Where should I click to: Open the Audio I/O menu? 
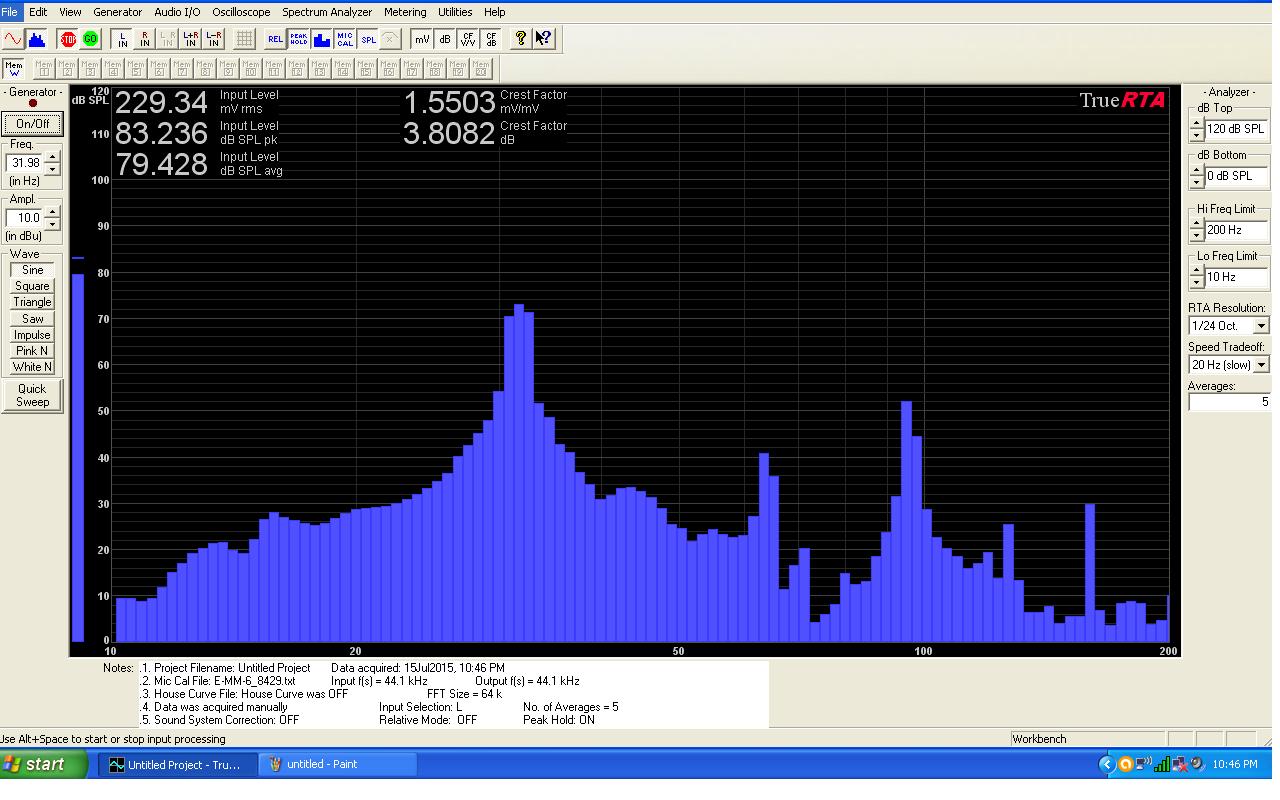coord(177,12)
